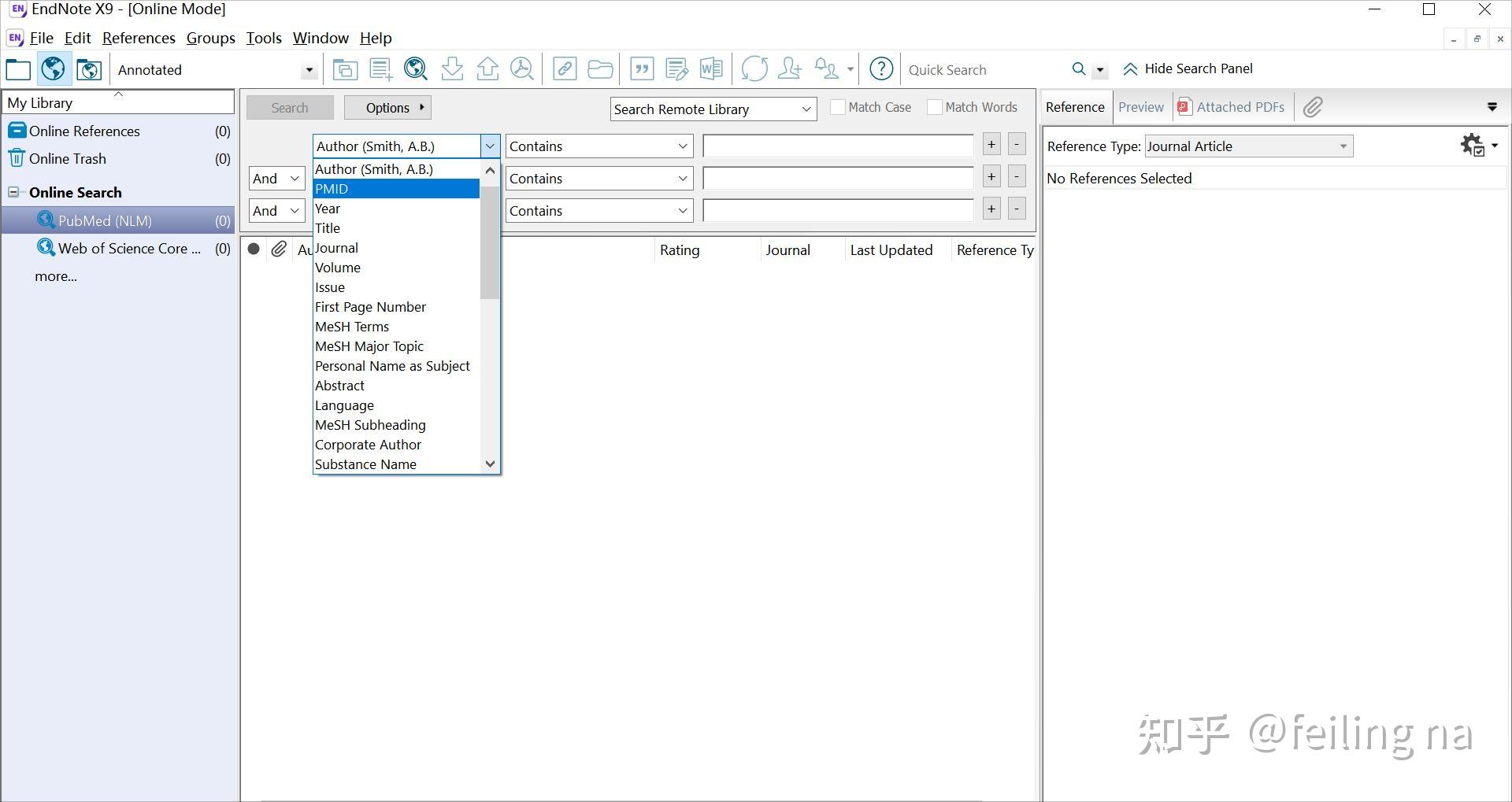Open the References menu
Viewport: 1512px width, 802px height.
[x=139, y=38]
